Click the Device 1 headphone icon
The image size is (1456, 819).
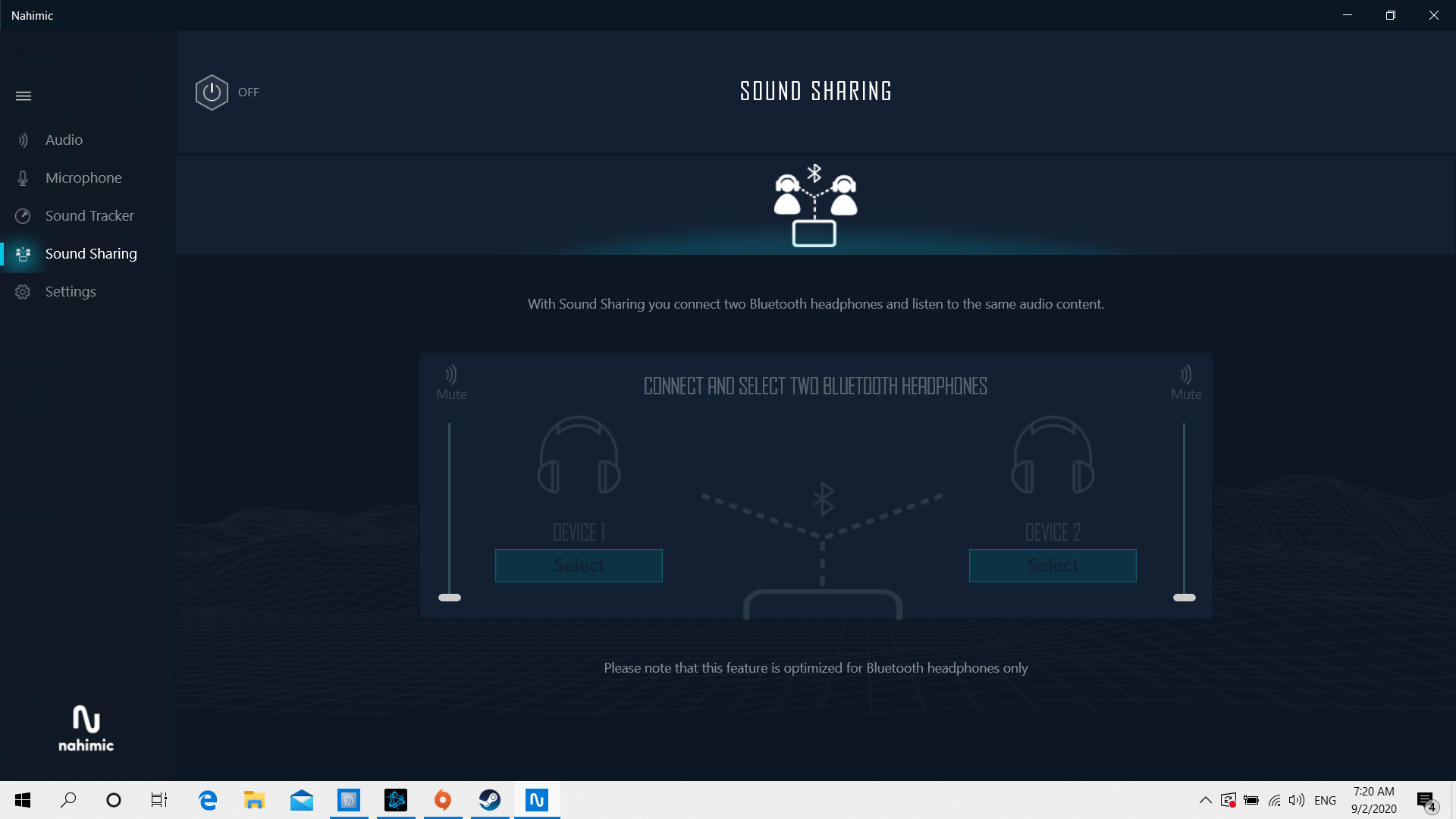[579, 455]
